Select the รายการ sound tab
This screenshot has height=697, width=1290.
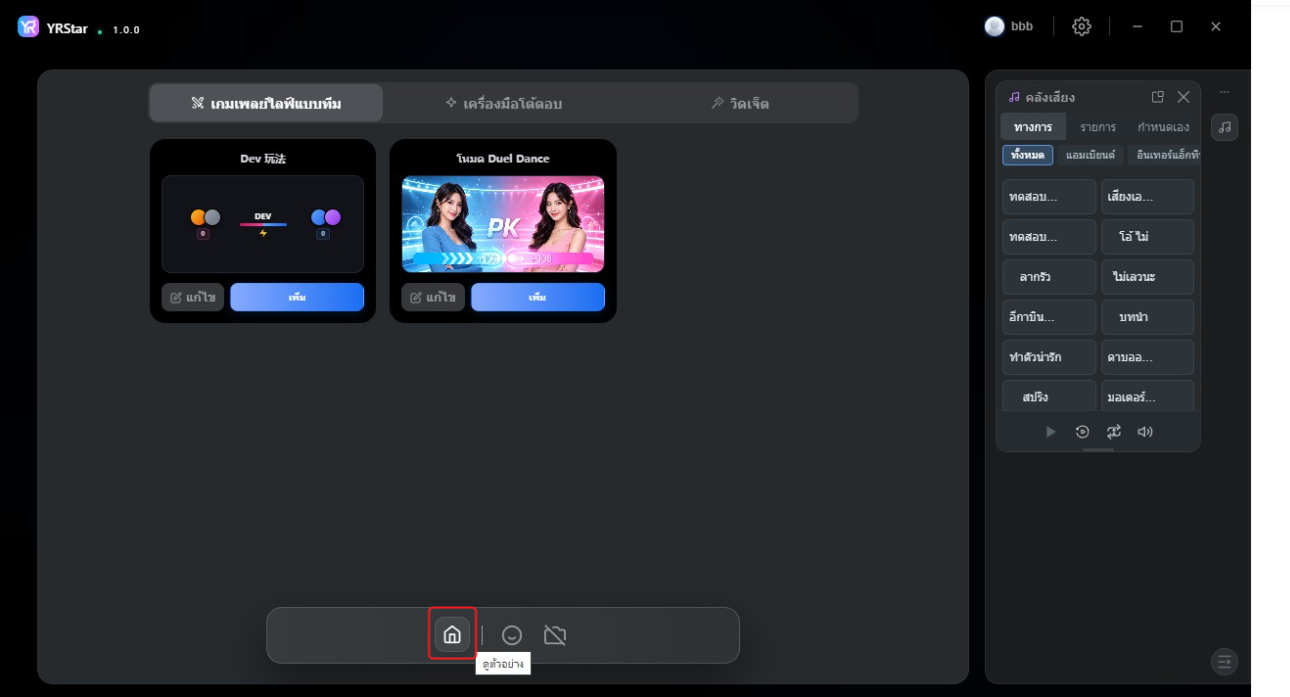(1098, 127)
